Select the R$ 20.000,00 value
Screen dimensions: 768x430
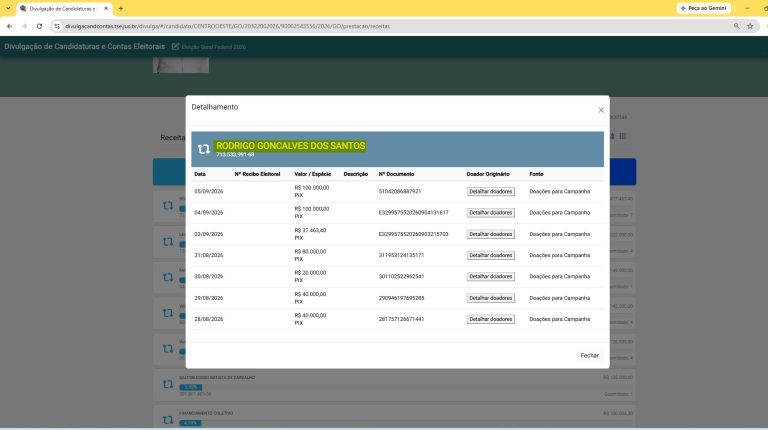[x=310, y=273]
